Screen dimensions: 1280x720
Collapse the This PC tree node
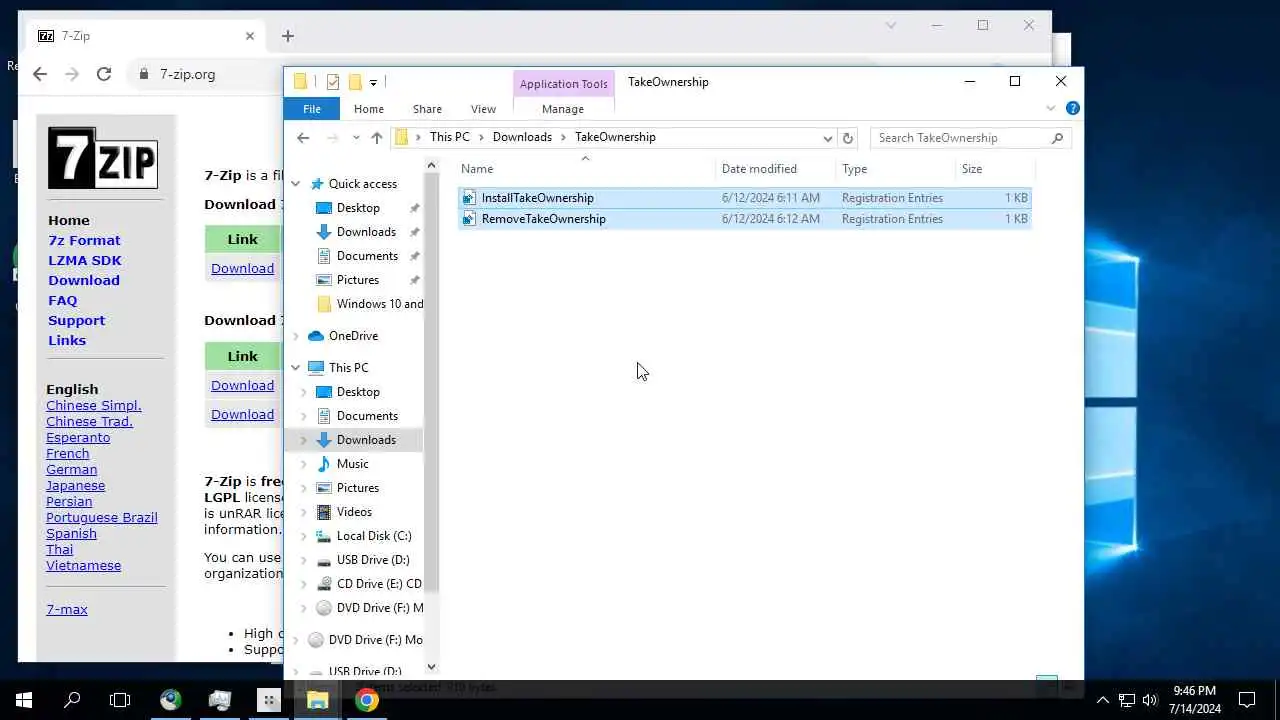296,368
